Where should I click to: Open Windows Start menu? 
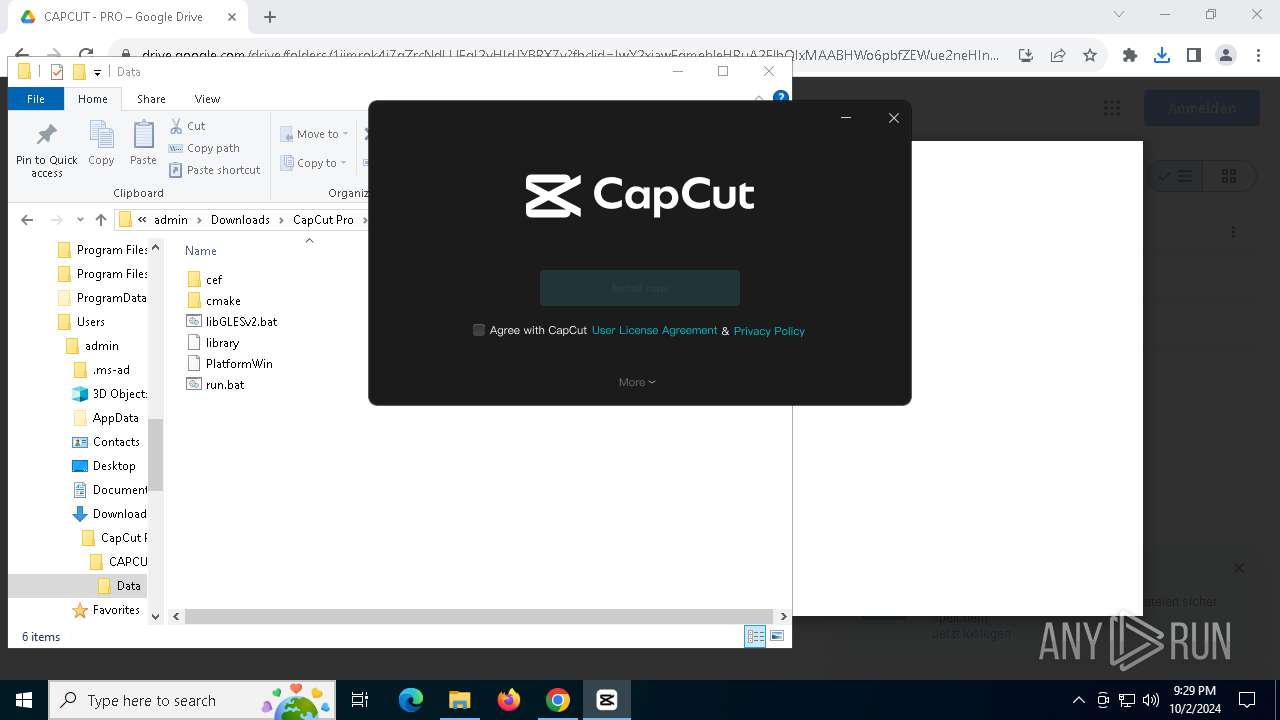(x=24, y=700)
